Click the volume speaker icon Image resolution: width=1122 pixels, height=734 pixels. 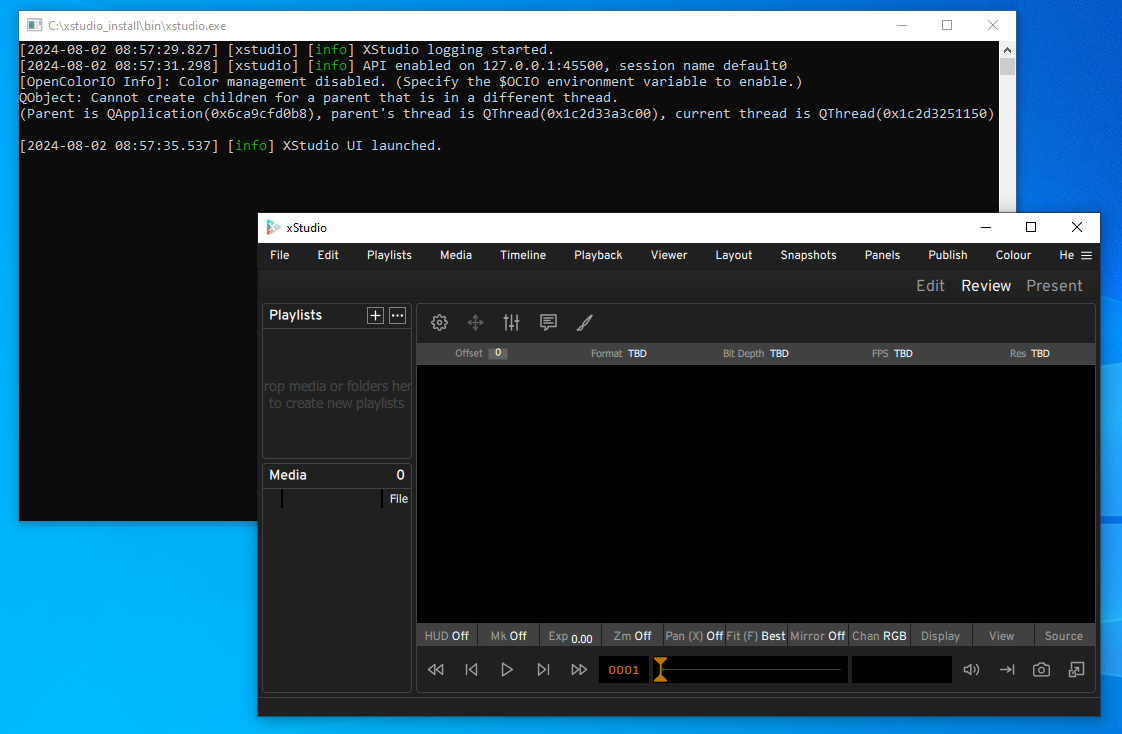click(x=970, y=669)
